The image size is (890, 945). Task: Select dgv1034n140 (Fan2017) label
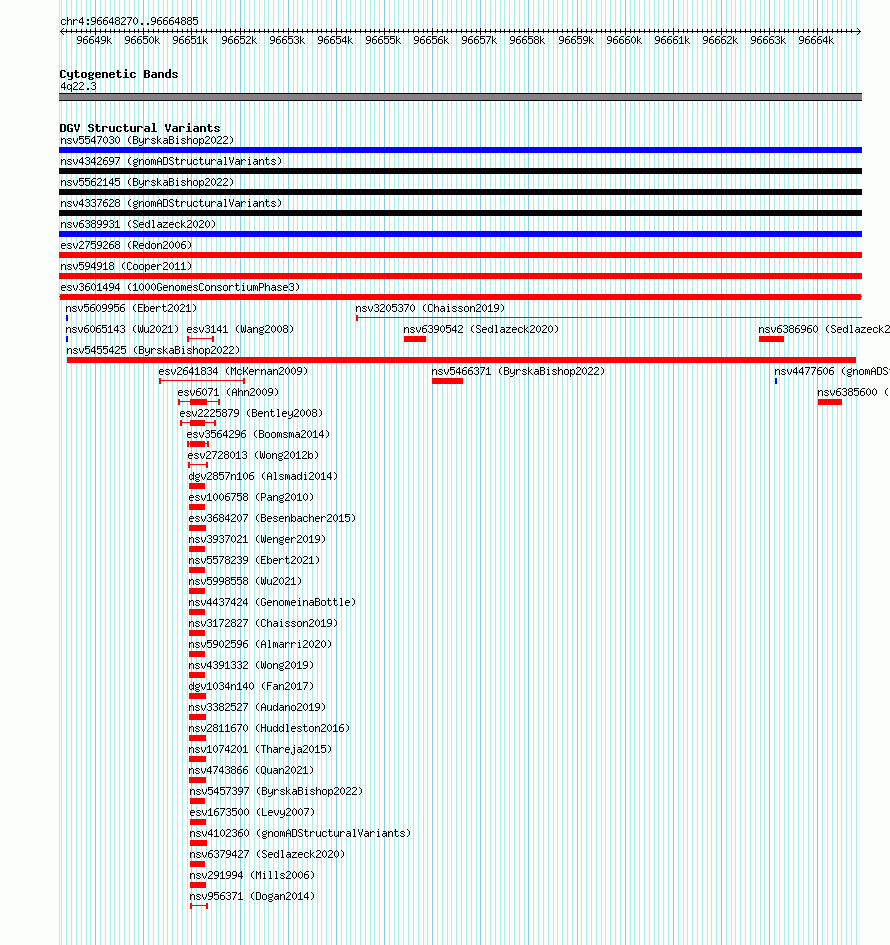coord(251,686)
